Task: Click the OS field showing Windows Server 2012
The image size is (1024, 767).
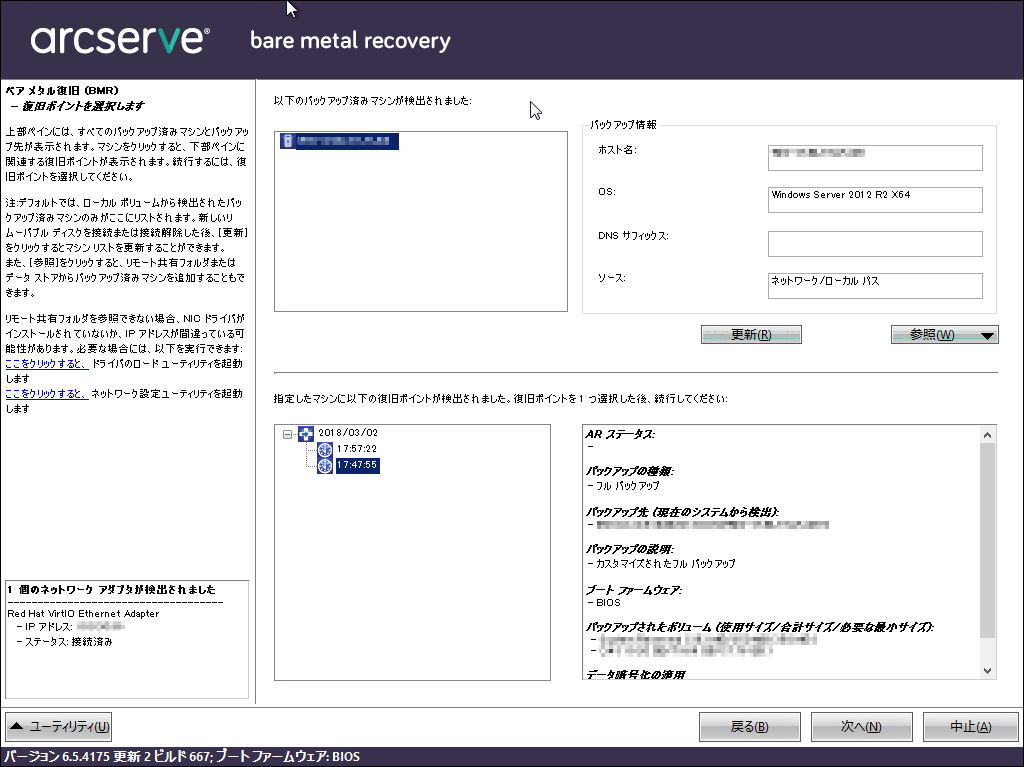Action: click(875, 199)
